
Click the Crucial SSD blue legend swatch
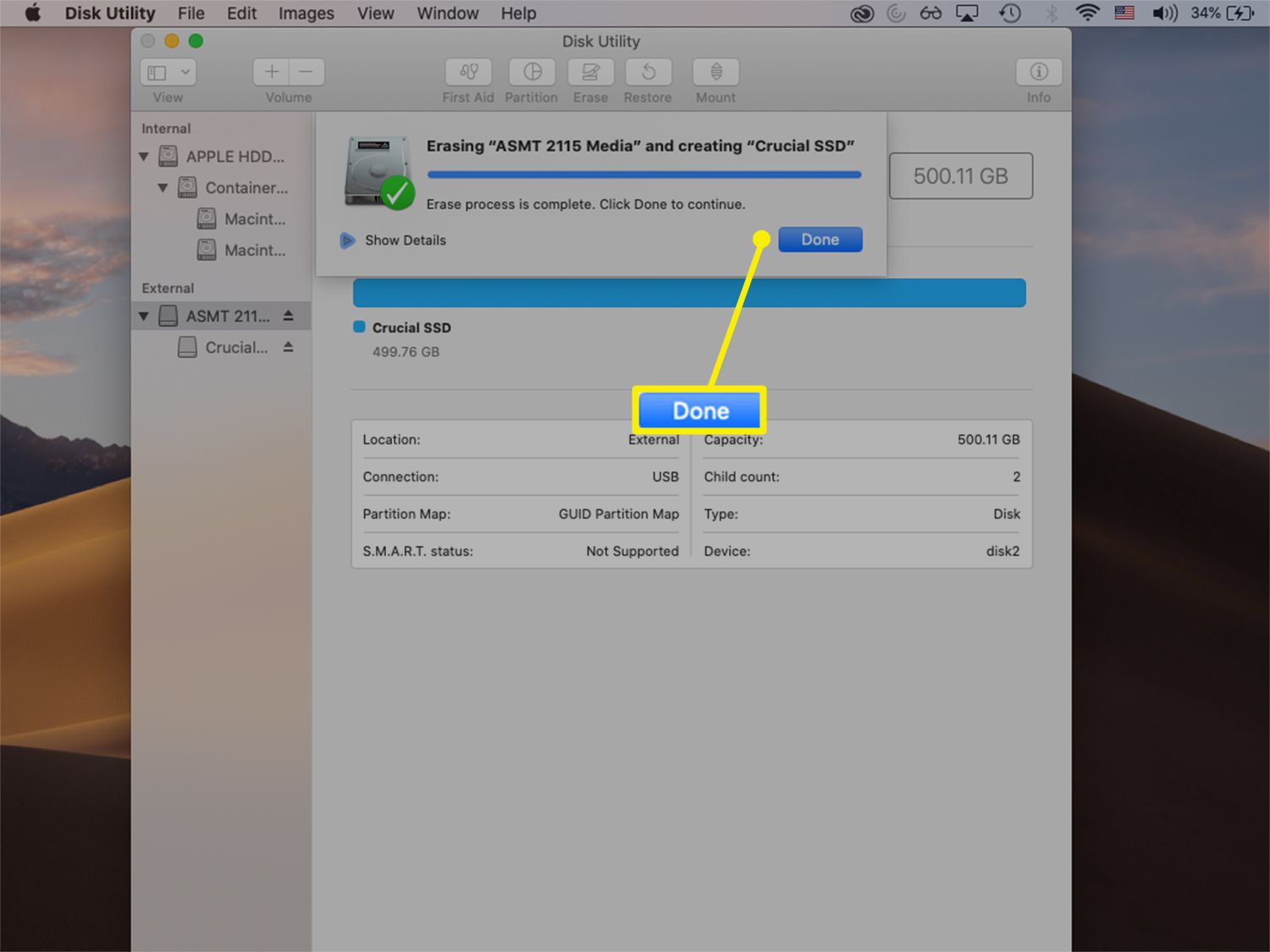point(359,327)
